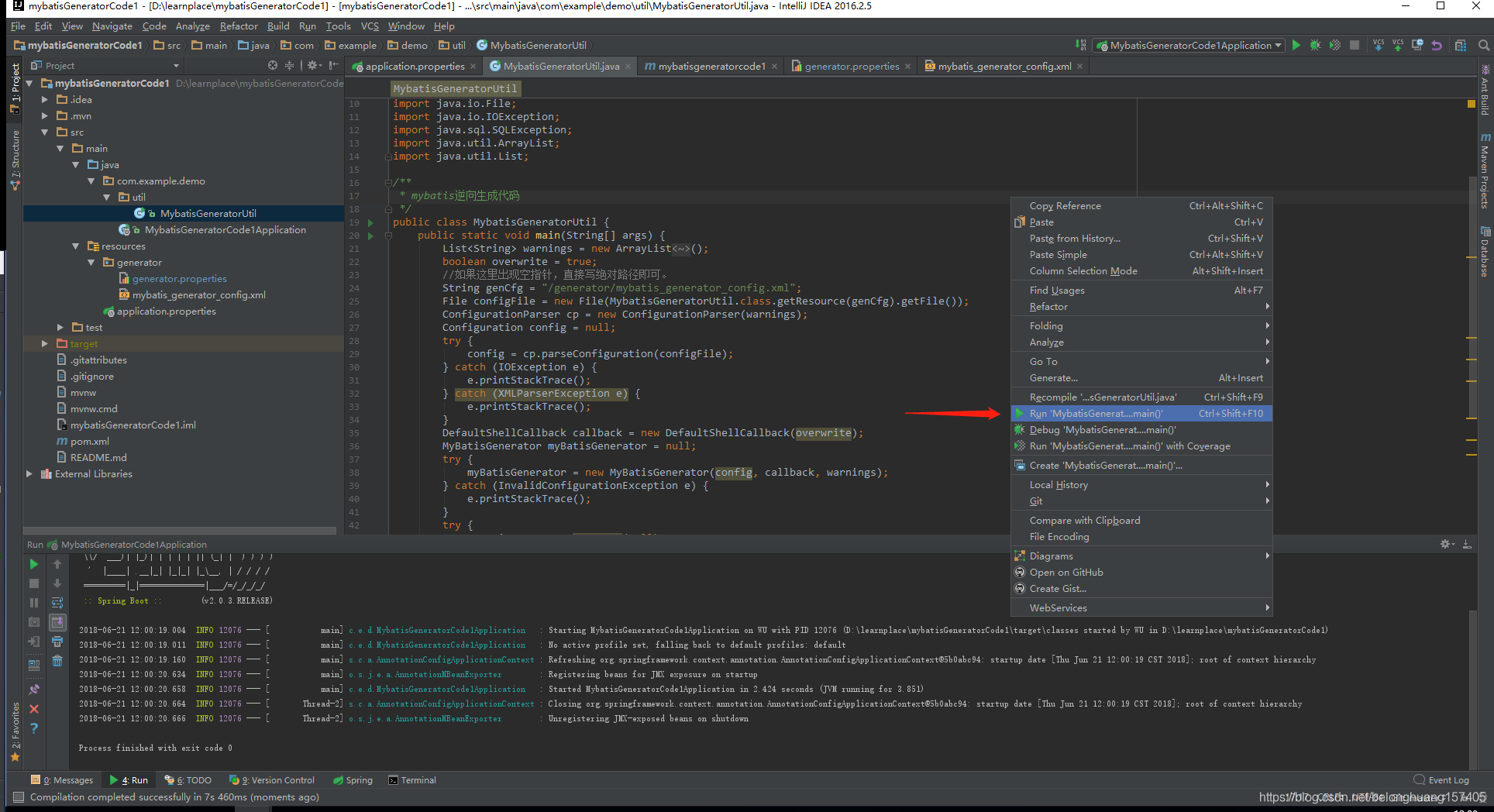Viewport: 1494px width, 812px height.
Task: Click Scroll from Source target icon
Action: (273, 66)
